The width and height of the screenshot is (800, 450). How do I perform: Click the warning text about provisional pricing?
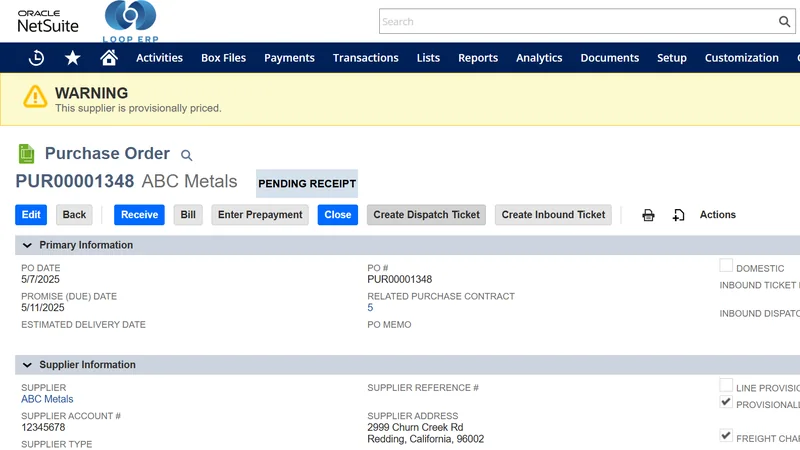point(138,108)
